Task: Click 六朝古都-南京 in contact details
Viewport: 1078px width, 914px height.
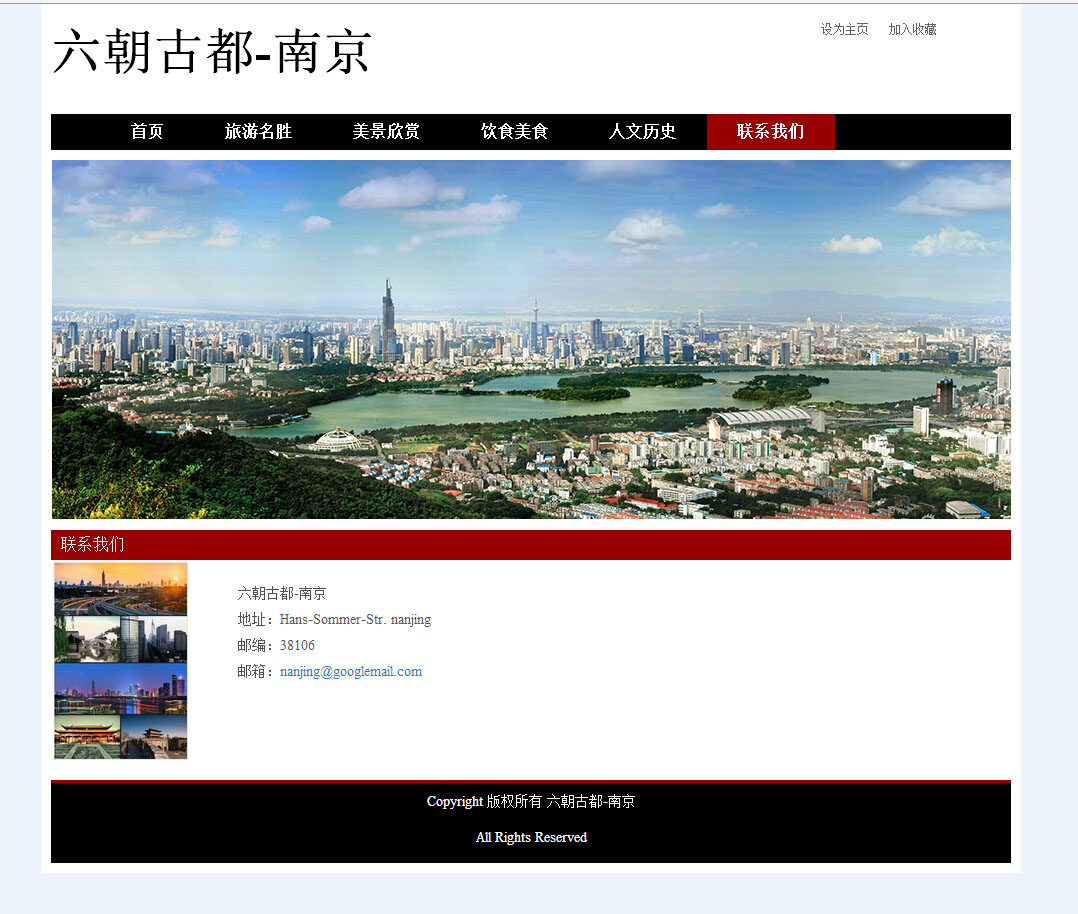Action: (x=281, y=593)
